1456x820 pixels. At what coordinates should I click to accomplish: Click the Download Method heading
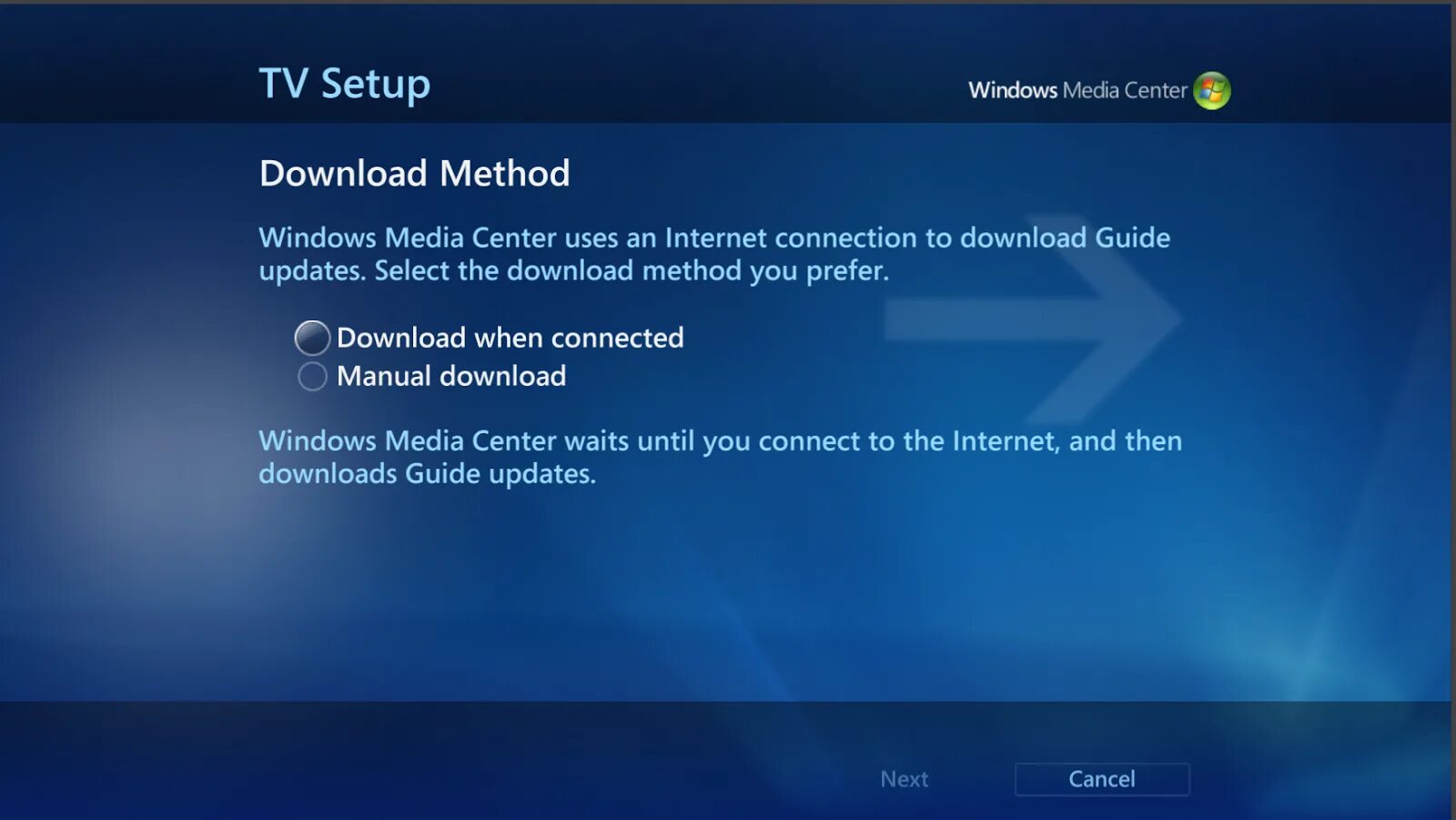(414, 173)
